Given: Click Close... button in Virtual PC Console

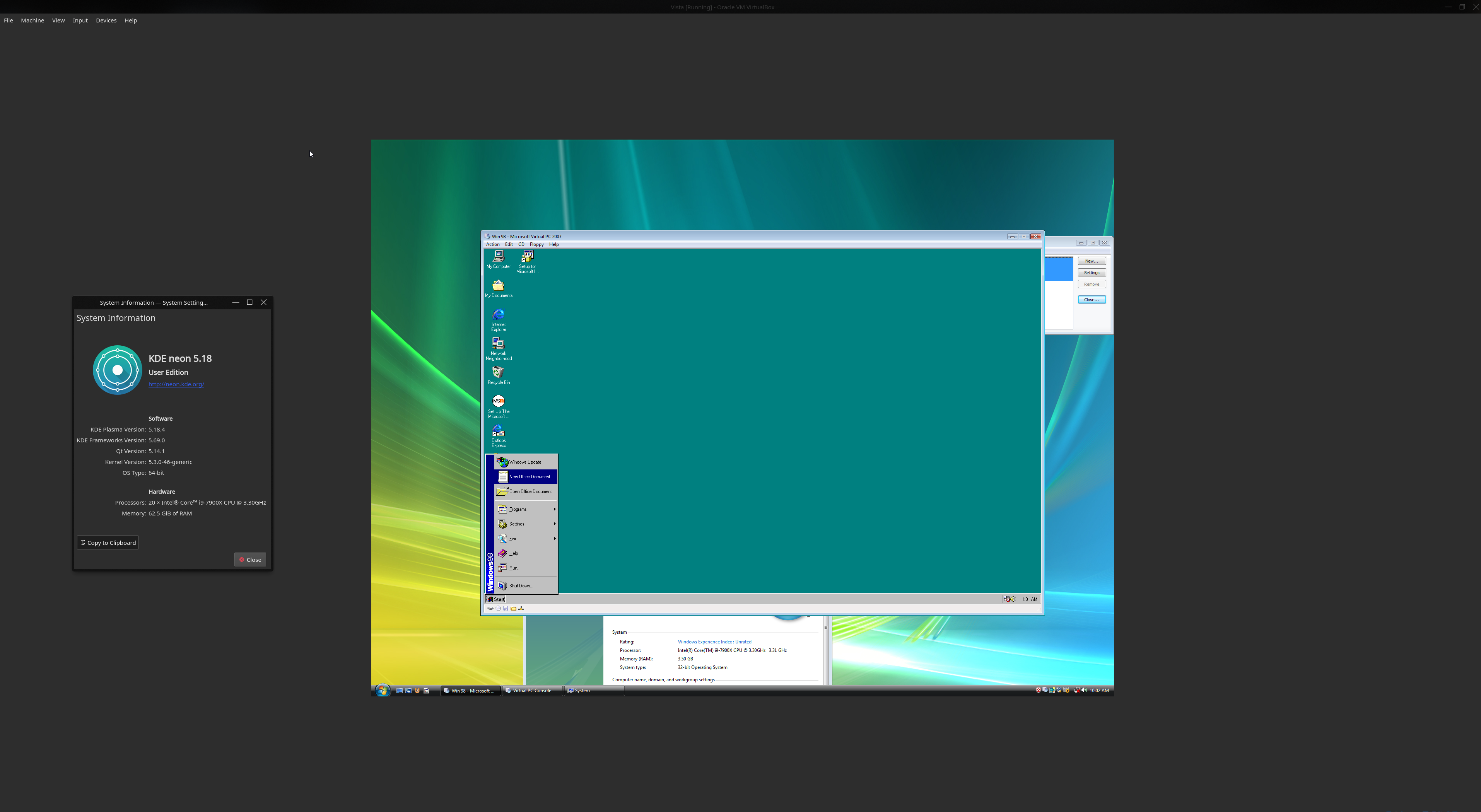Looking at the screenshot, I should (x=1091, y=299).
